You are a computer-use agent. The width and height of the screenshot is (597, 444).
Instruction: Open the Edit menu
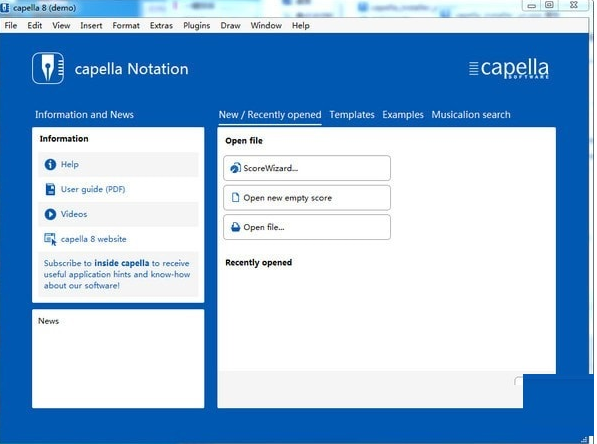click(x=35, y=26)
